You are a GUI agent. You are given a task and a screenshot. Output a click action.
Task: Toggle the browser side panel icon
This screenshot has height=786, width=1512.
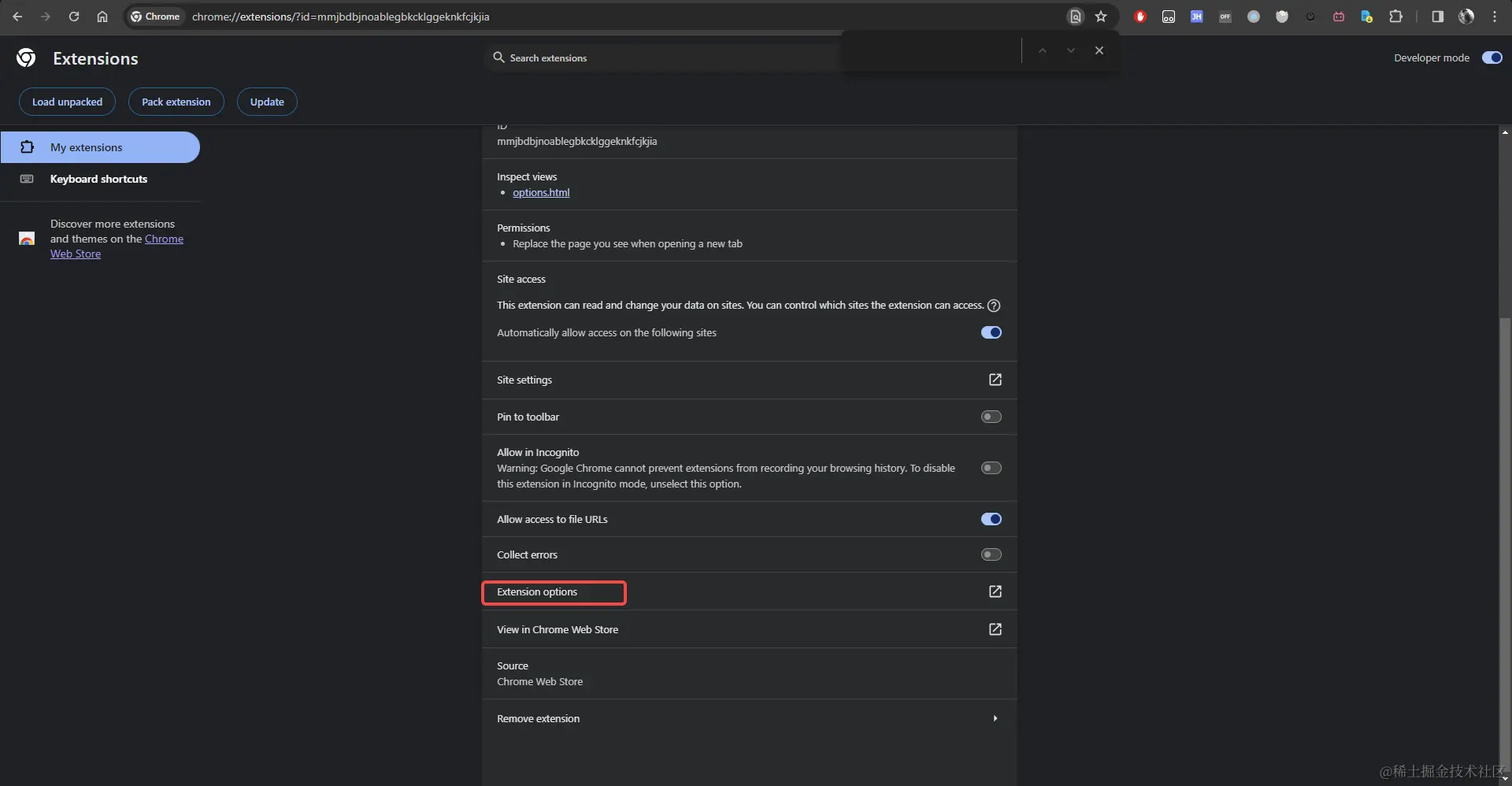point(1437,17)
